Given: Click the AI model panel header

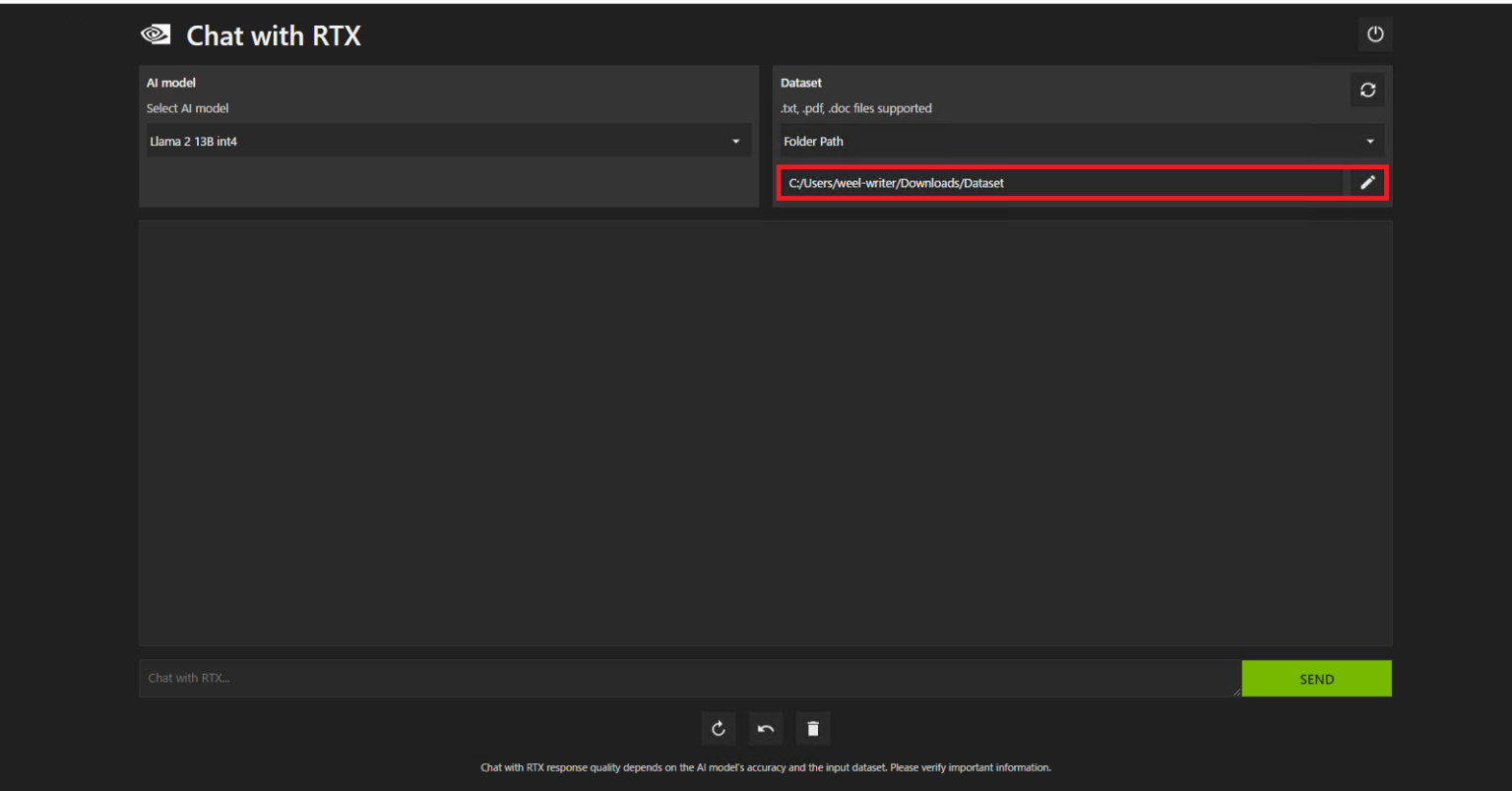Looking at the screenshot, I should click(x=170, y=83).
